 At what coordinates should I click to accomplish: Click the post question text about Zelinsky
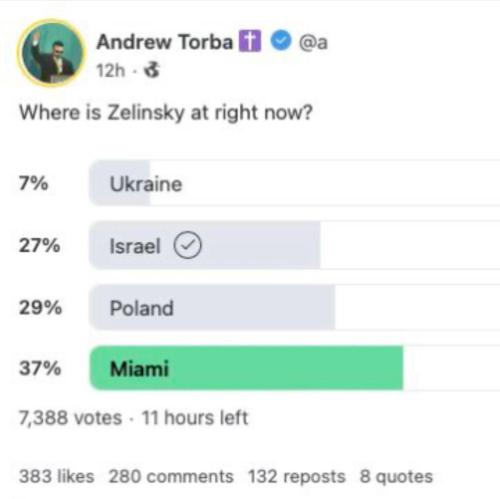[166, 112]
